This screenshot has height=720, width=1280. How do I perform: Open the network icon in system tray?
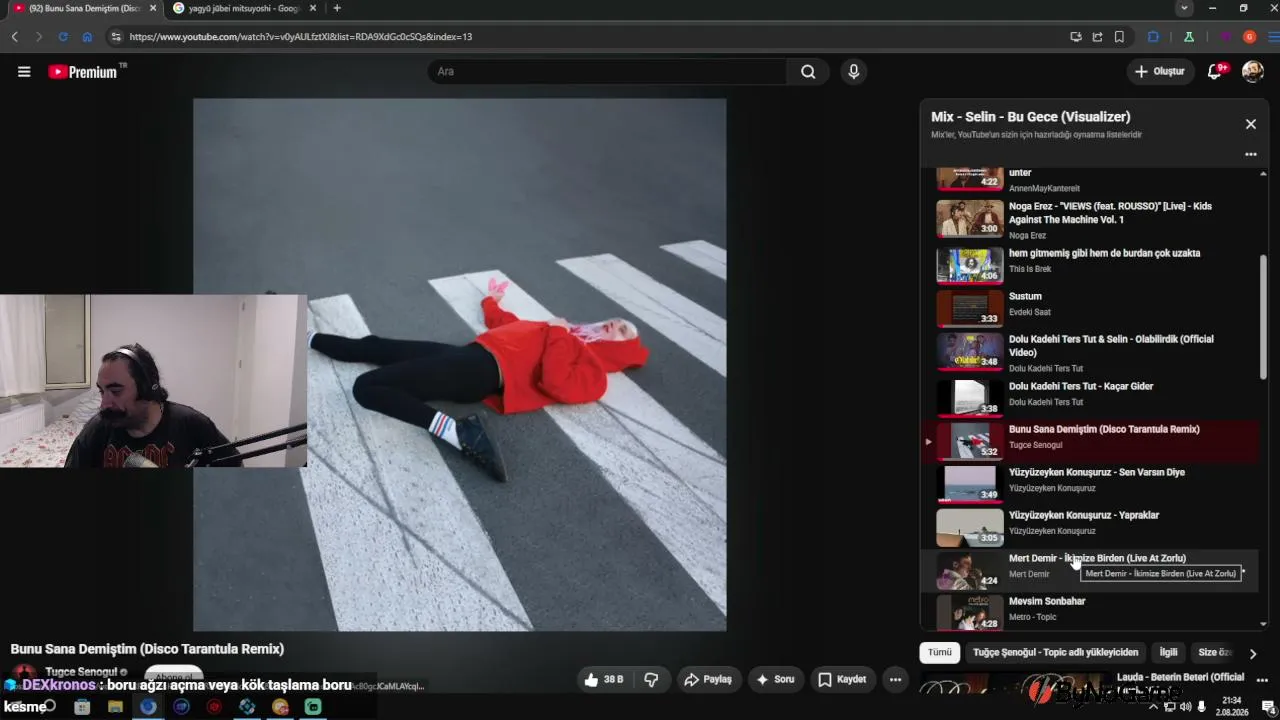pyautogui.click(x=1169, y=707)
